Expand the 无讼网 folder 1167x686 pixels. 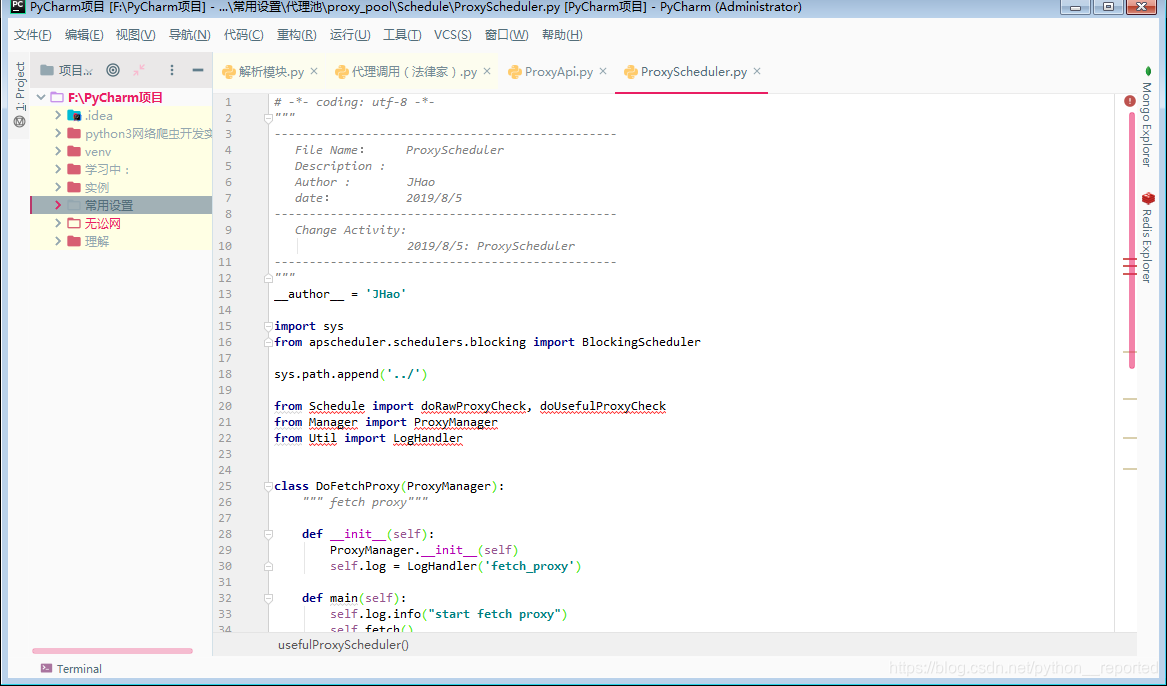click(58, 222)
